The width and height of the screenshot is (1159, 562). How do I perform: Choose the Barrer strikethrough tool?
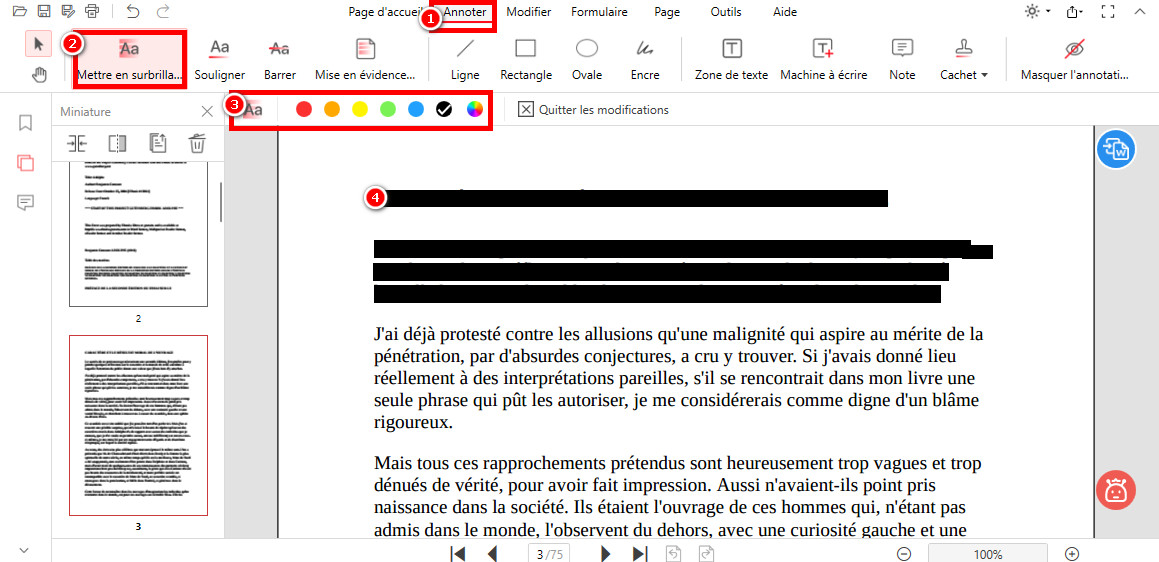[279, 61]
